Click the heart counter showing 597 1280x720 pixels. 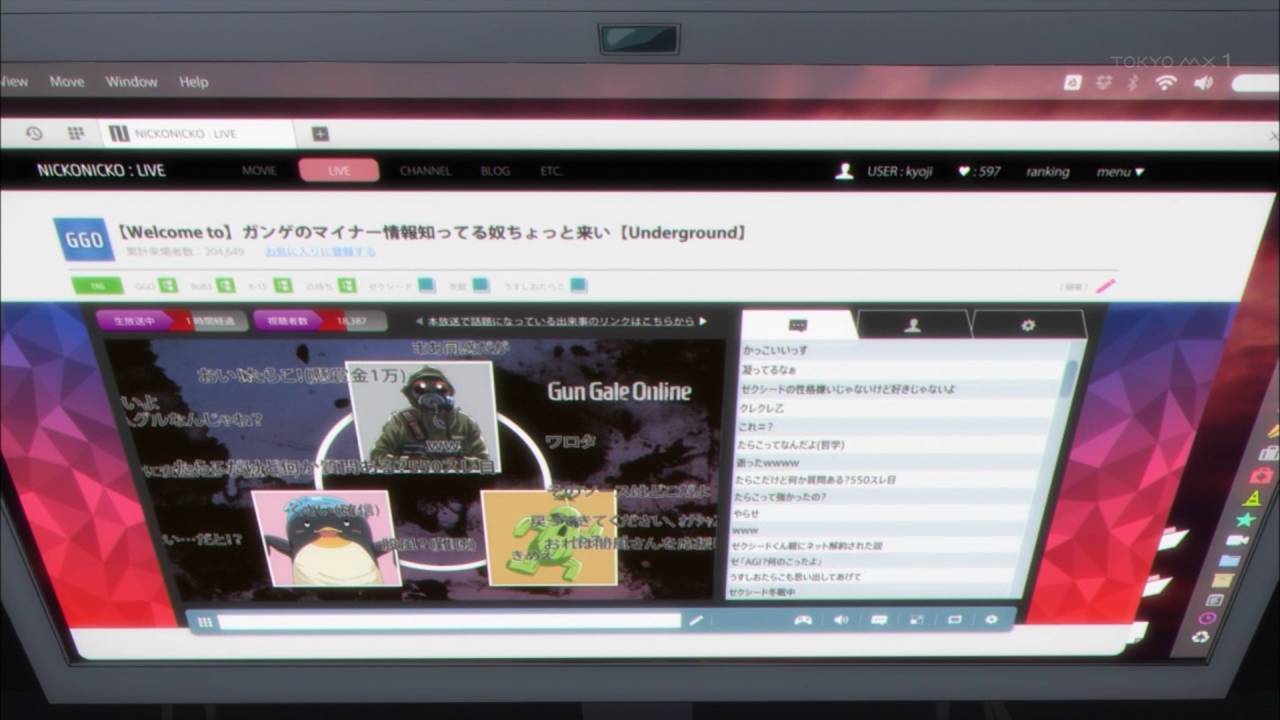click(x=979, y=171)
